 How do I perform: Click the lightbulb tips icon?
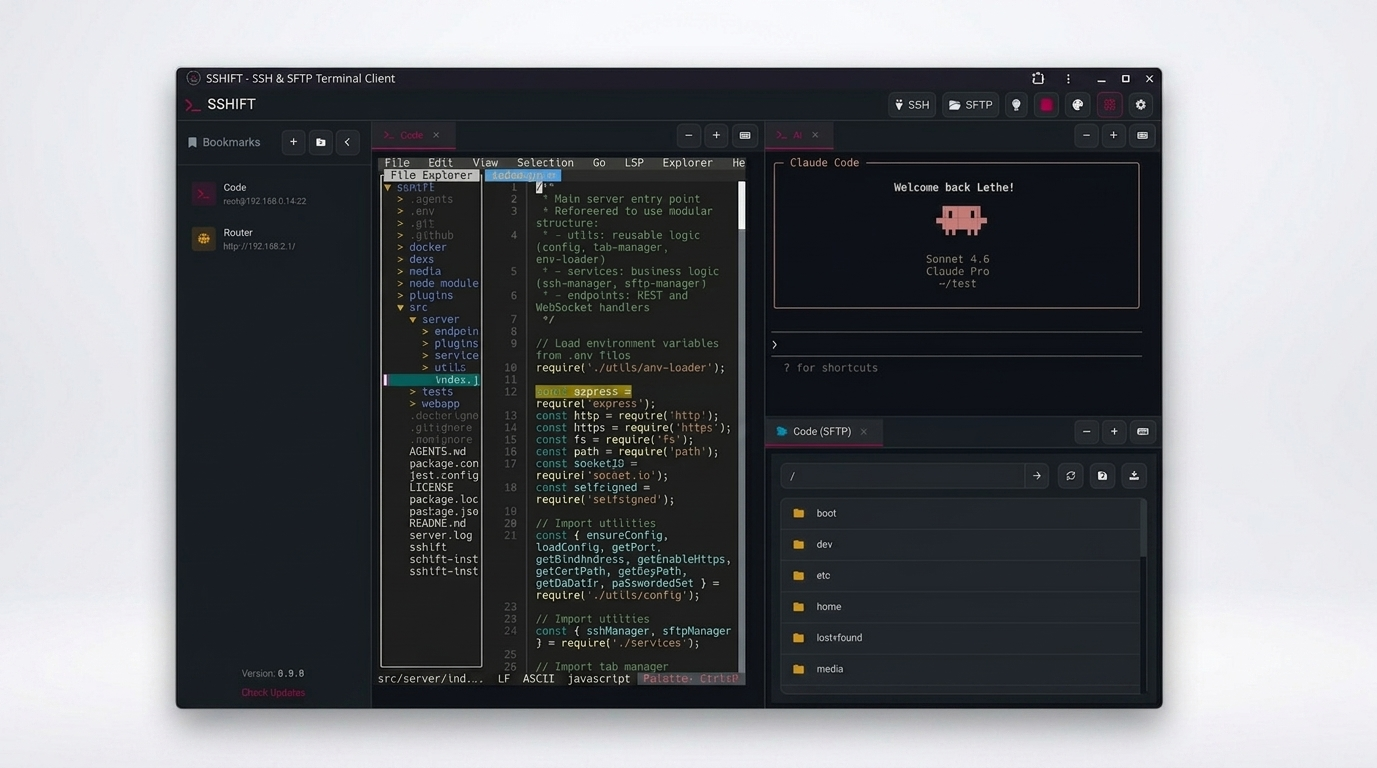pos(1016,104)
